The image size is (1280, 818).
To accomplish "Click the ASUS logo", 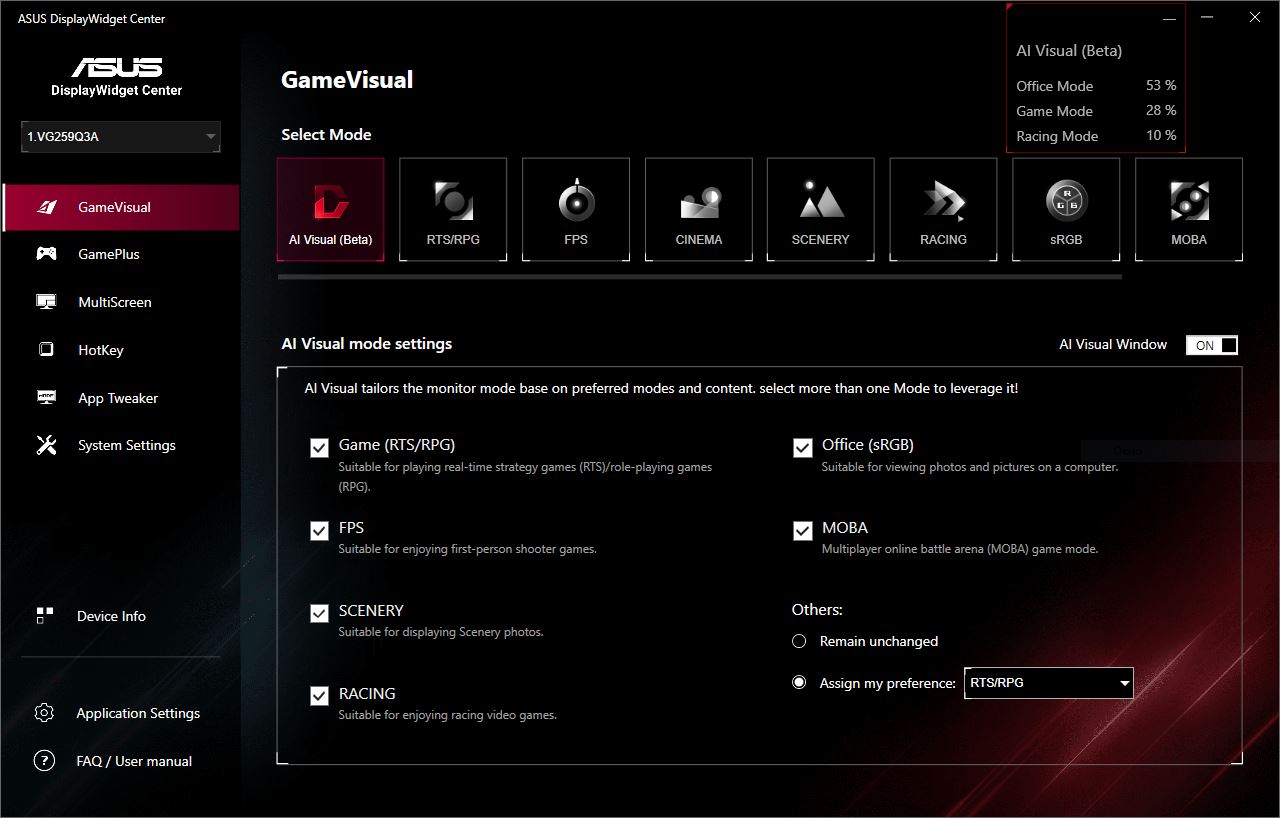I will point(117,67).
